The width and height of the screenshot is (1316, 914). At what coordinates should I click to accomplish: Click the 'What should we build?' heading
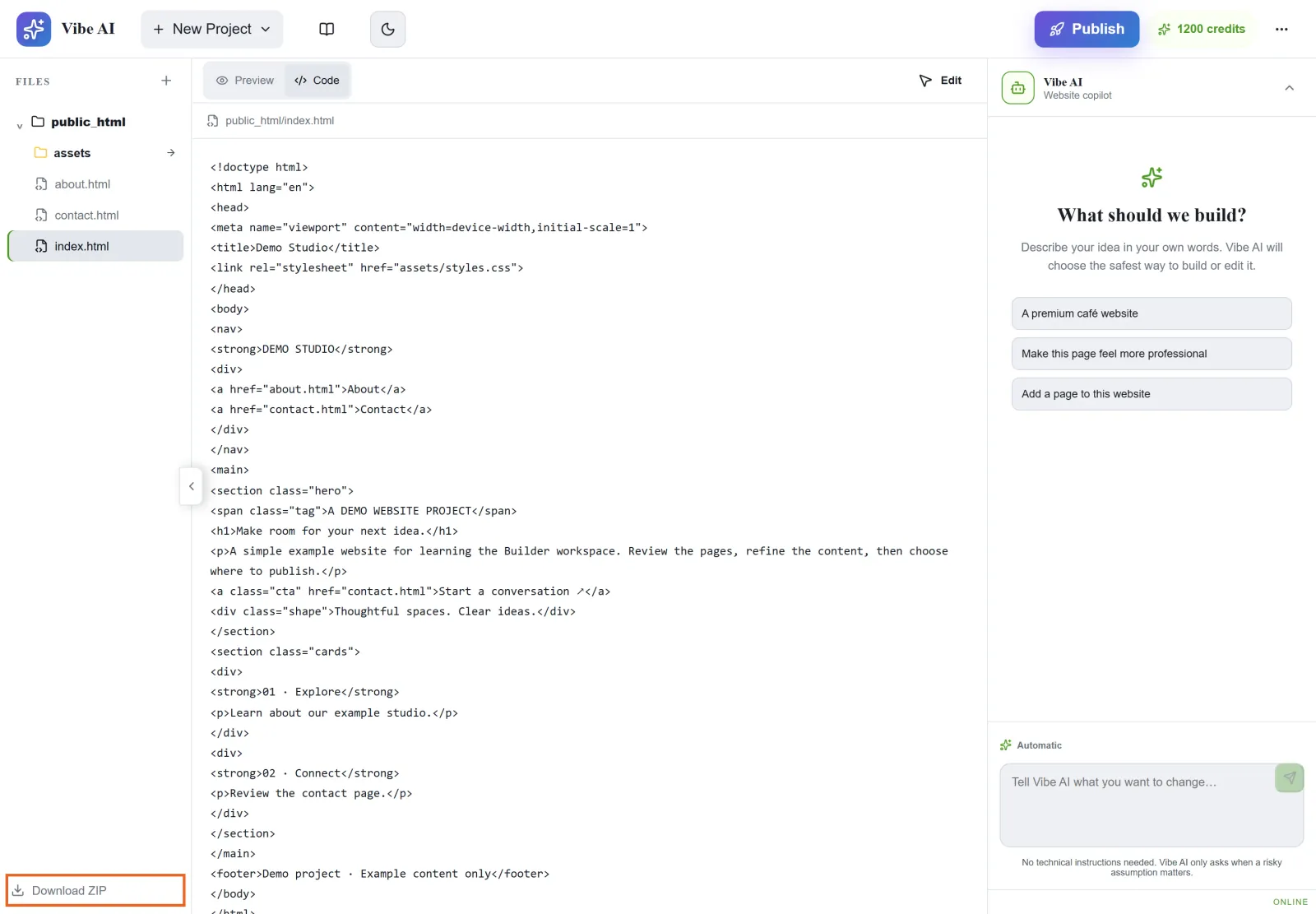coord(1151,216)
